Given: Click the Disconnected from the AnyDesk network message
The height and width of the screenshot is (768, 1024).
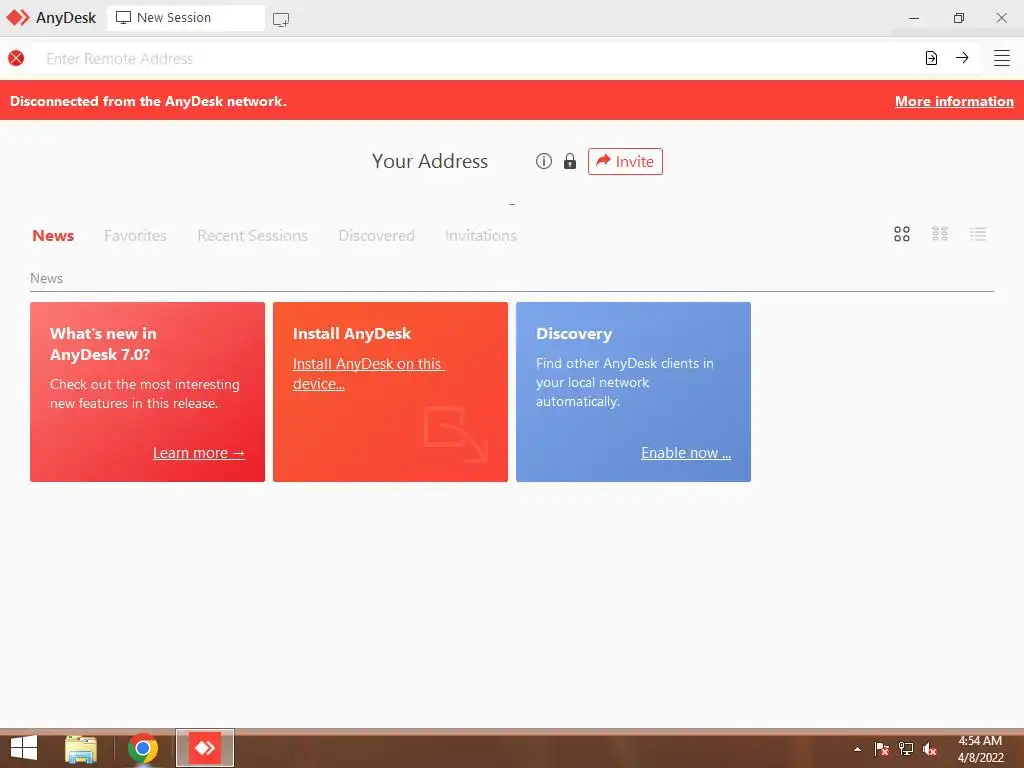Looking at the screenshot, I should click(148, 101).
